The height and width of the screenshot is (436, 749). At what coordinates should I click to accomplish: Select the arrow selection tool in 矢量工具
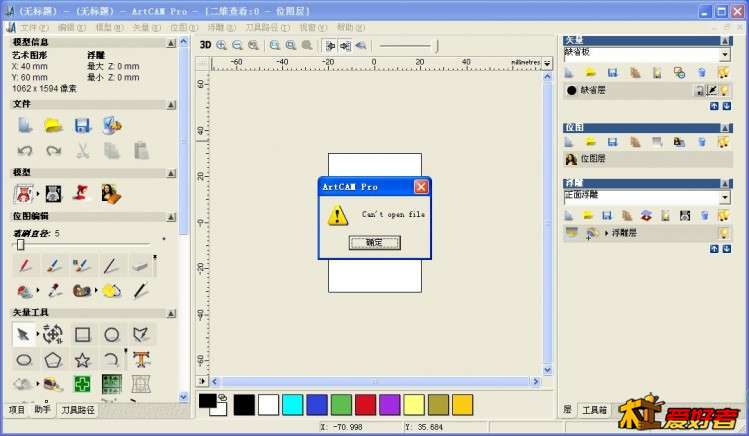coord(23,335)
